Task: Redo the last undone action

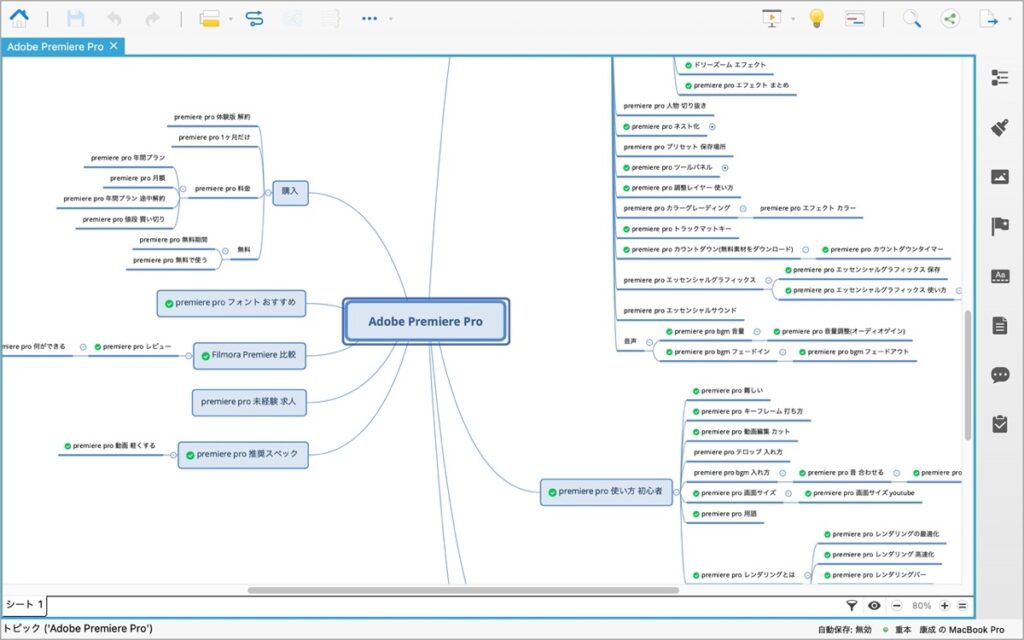Action: click(x=152, y=19)
